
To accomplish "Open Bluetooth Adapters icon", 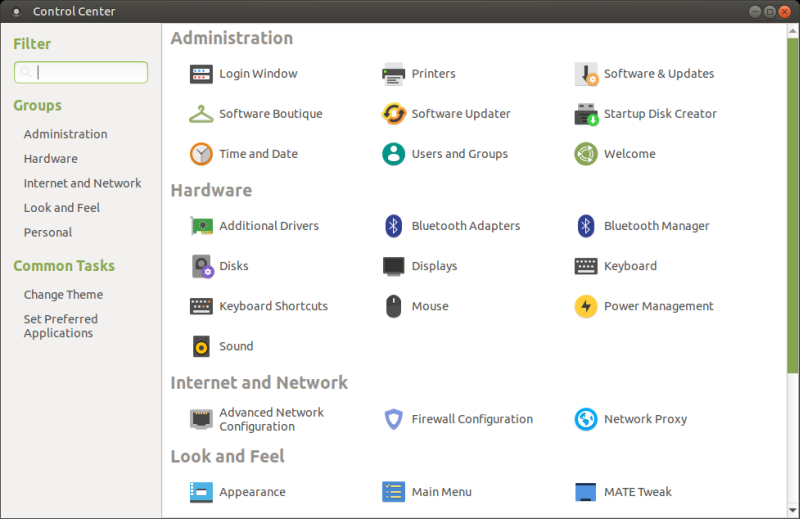I will 393,226.
